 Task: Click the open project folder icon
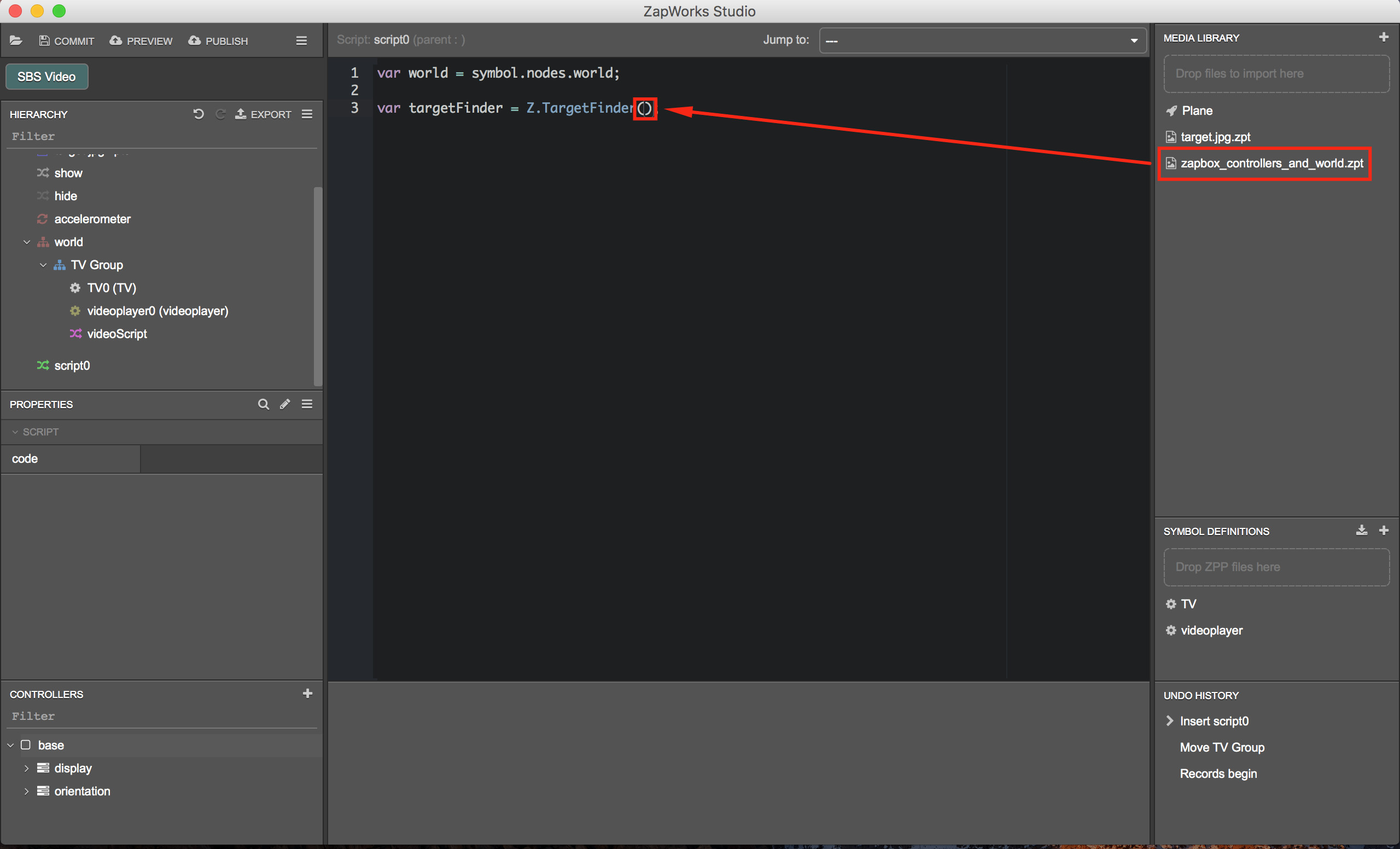(16, 40)
